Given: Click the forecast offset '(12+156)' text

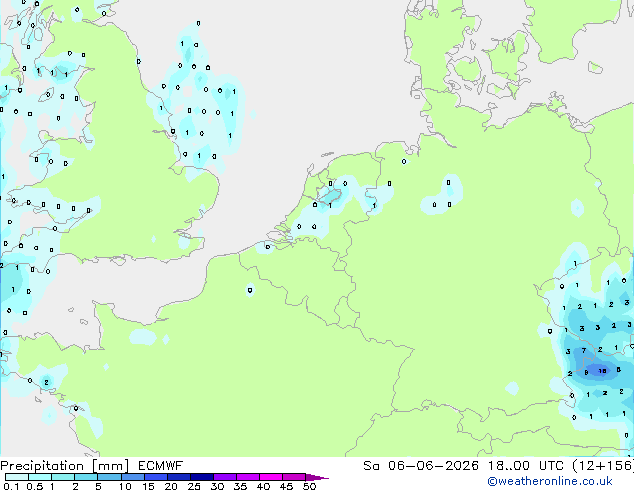Looking at the screenshot, I should click(x=603, y=466).
